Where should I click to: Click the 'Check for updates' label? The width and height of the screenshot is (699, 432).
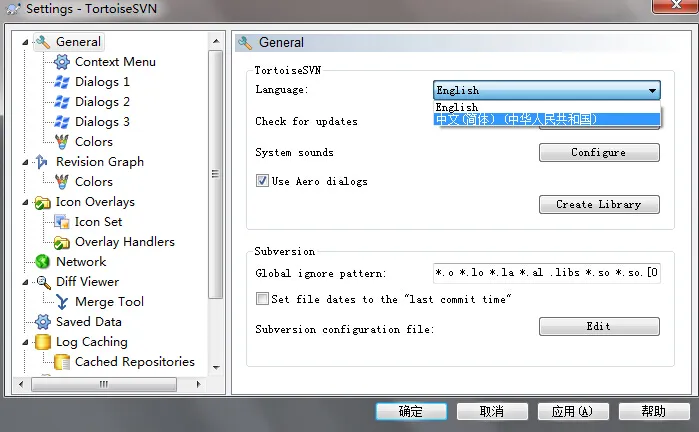click(x=306, y=121)
